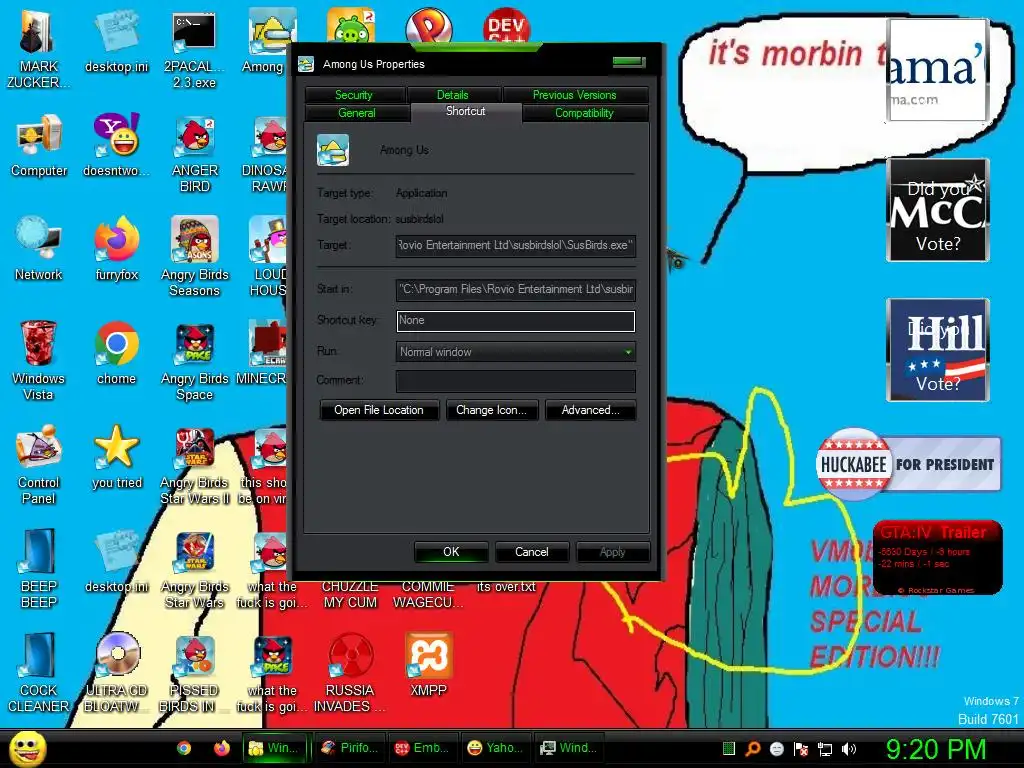Screen dimensions: 1024x768
Task: Switch to the General tab
Action: (357, 113)
